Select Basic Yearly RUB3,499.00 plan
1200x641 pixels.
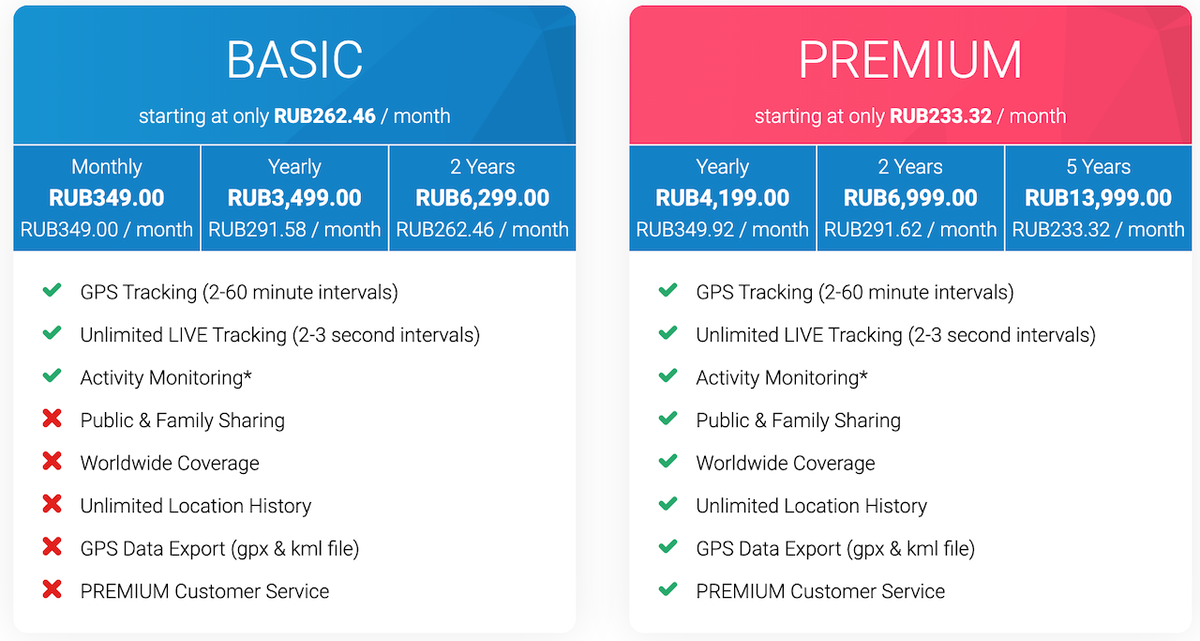pyautogui.click(x=295, y=198)
